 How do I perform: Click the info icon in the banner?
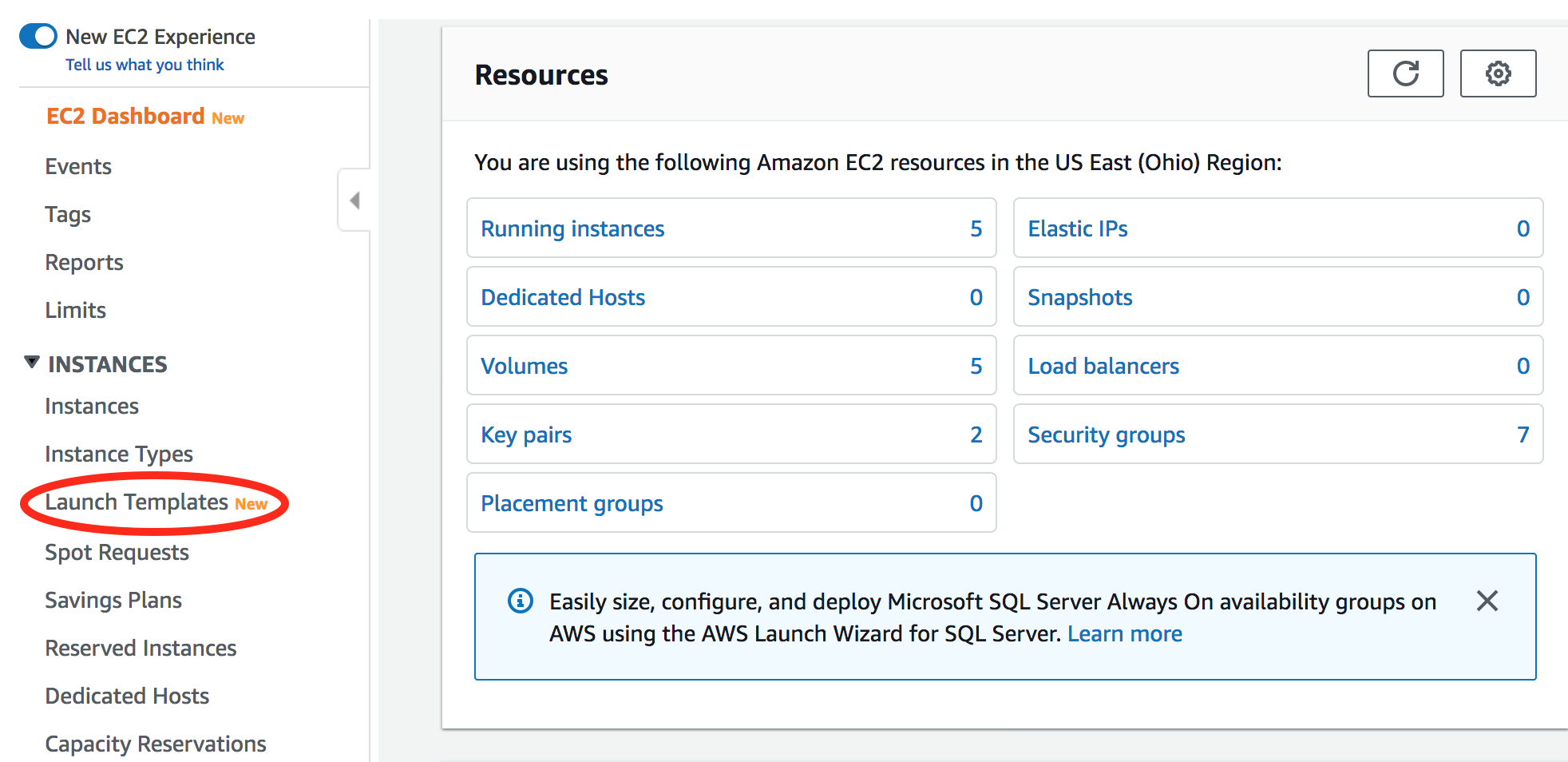click(521, 601)
